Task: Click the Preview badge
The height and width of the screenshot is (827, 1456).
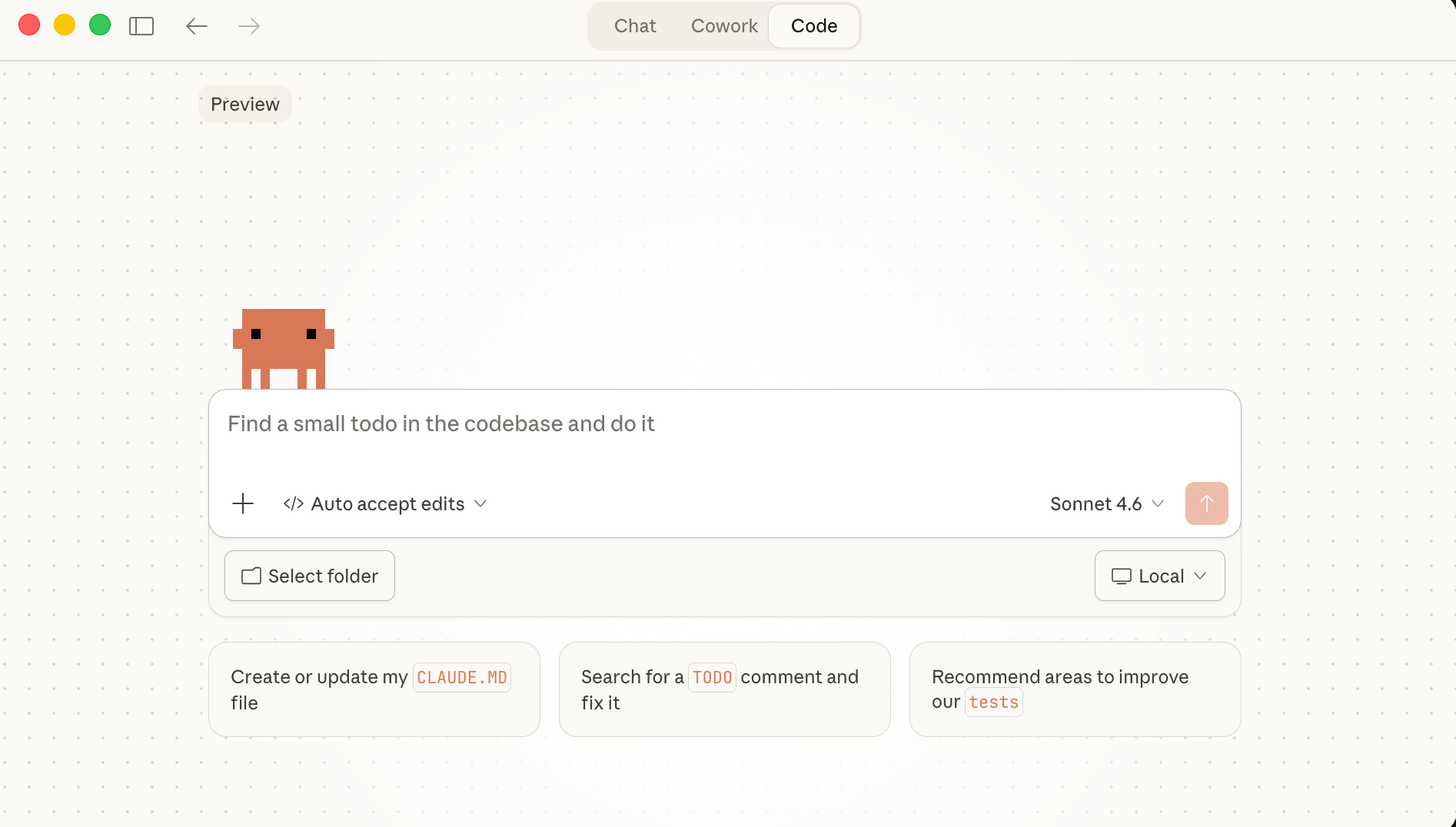Action: click(244, 104)
